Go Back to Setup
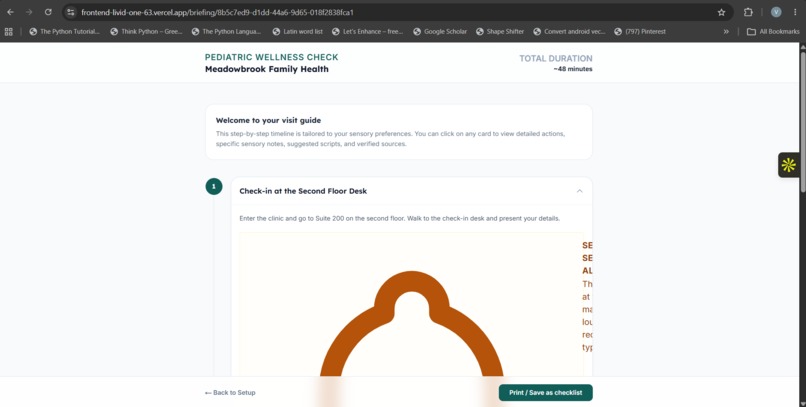This screenshot has width=806, height=407. pyautogui.click(x=230, y=393)
